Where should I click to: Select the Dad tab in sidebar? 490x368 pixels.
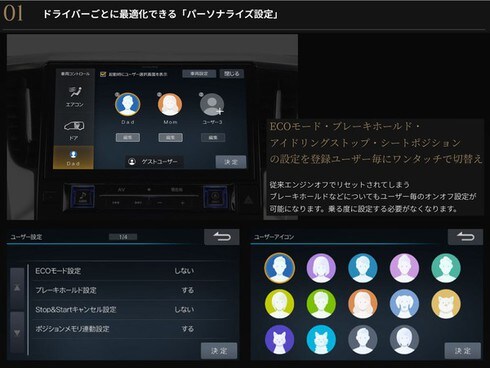click(x=73, y=158)
